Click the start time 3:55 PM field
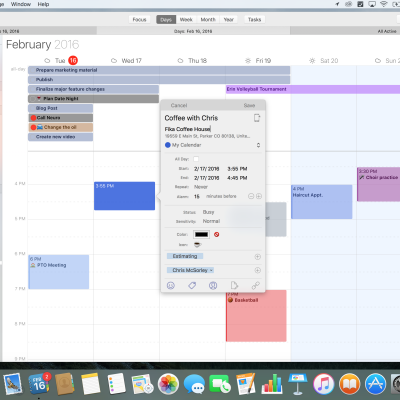Image resolution: width=400 pixels, height=400 pixels. click(x=237, y=169)
